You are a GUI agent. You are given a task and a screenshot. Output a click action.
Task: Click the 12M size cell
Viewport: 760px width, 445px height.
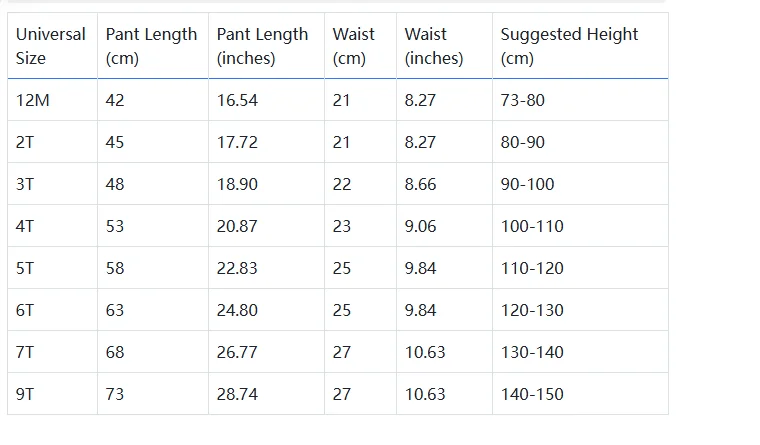point(52,100)
